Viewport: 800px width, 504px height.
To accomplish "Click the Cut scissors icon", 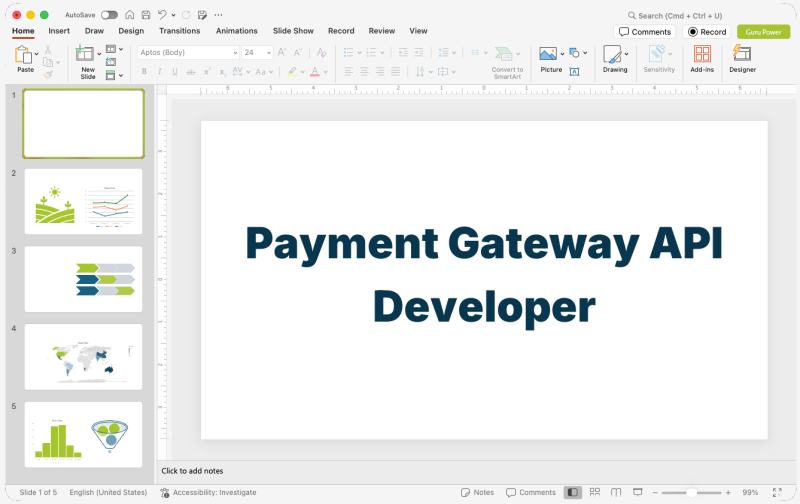I will click(48, 49).
